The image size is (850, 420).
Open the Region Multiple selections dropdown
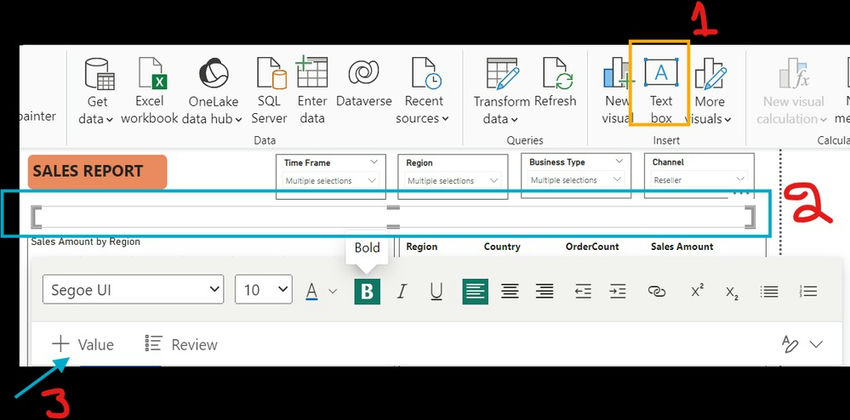tap(452, 180)
